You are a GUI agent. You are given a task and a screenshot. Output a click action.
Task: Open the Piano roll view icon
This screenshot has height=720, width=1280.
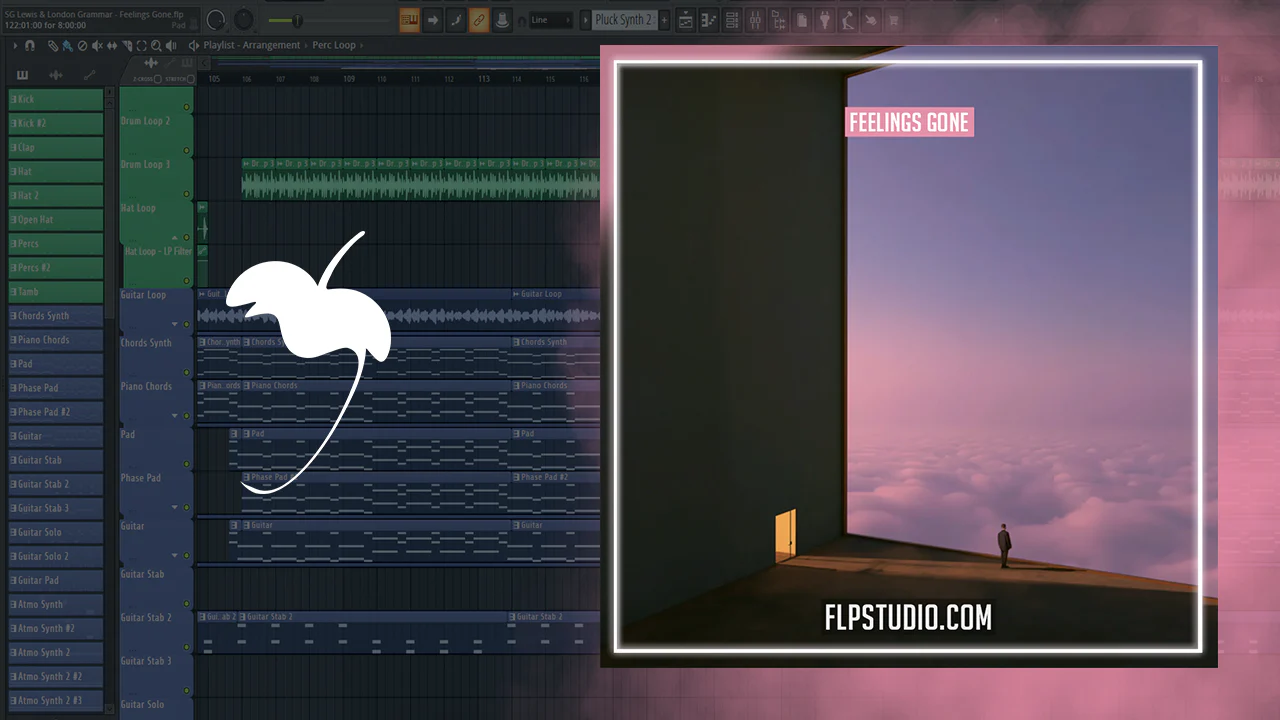(709, 20)
